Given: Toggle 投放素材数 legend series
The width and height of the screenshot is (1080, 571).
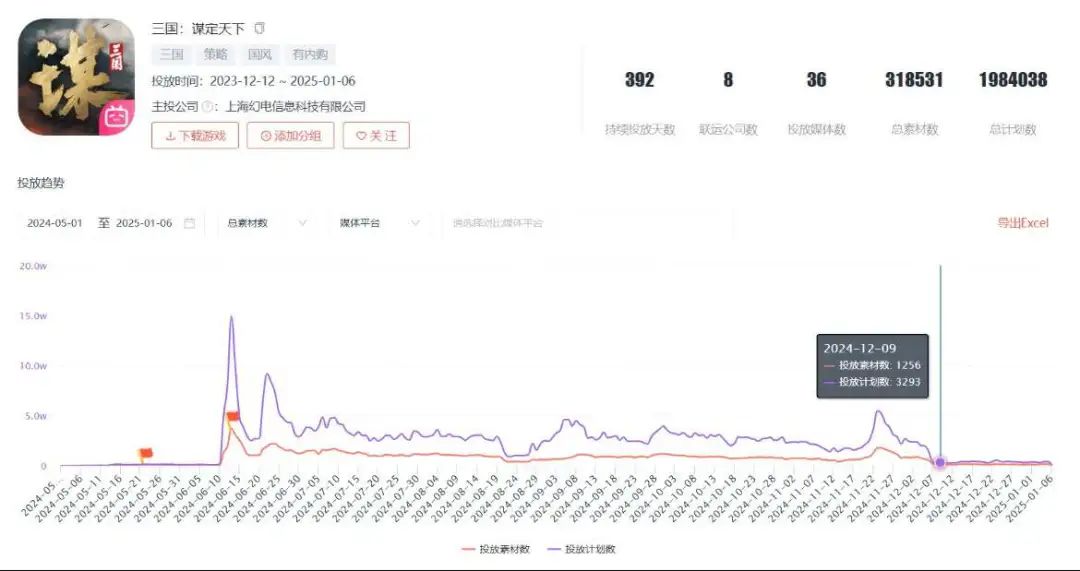Looking at the screenshot, I should point(496,549).
